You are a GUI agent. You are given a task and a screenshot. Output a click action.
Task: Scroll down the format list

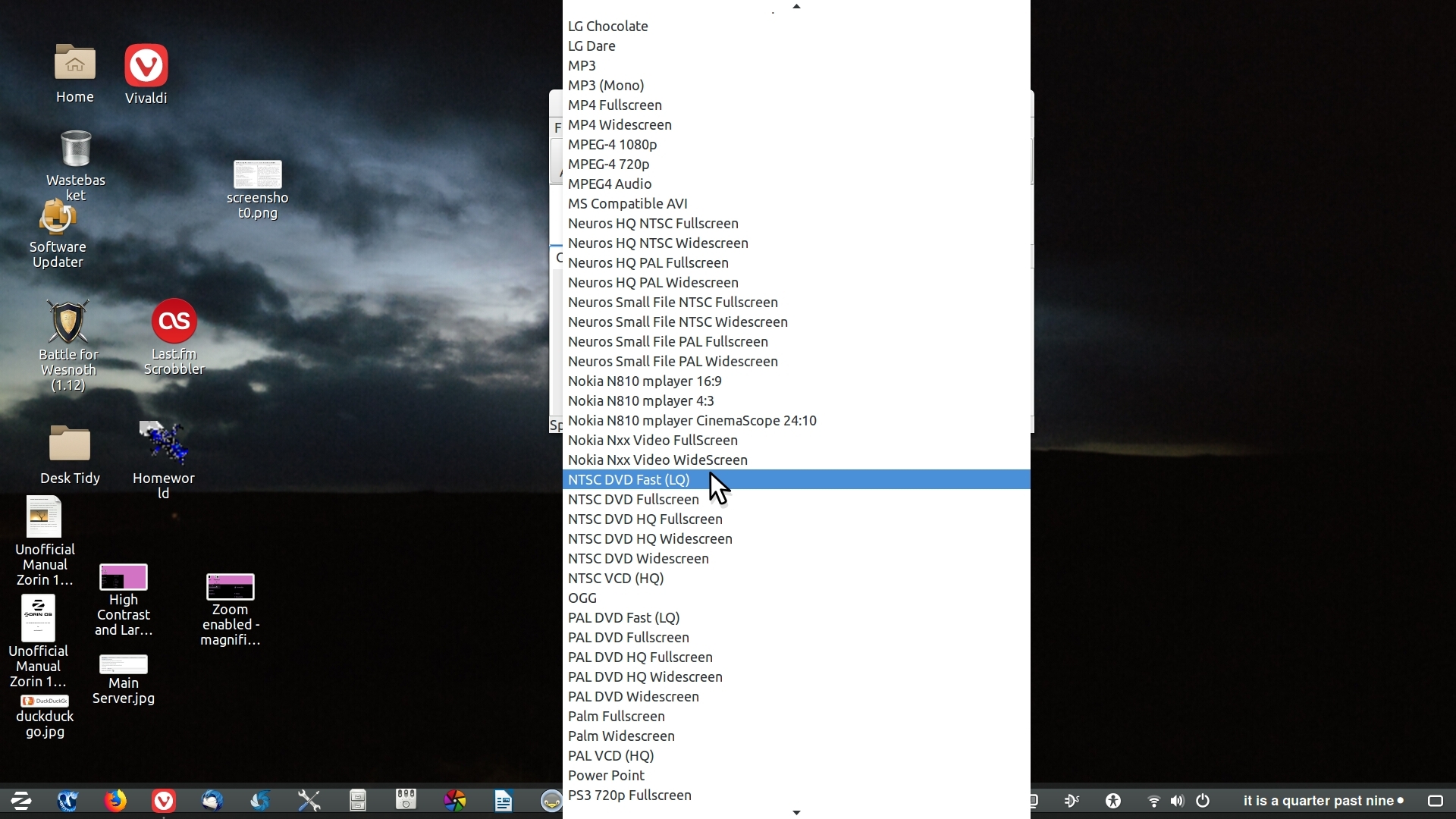click(796, 812)
